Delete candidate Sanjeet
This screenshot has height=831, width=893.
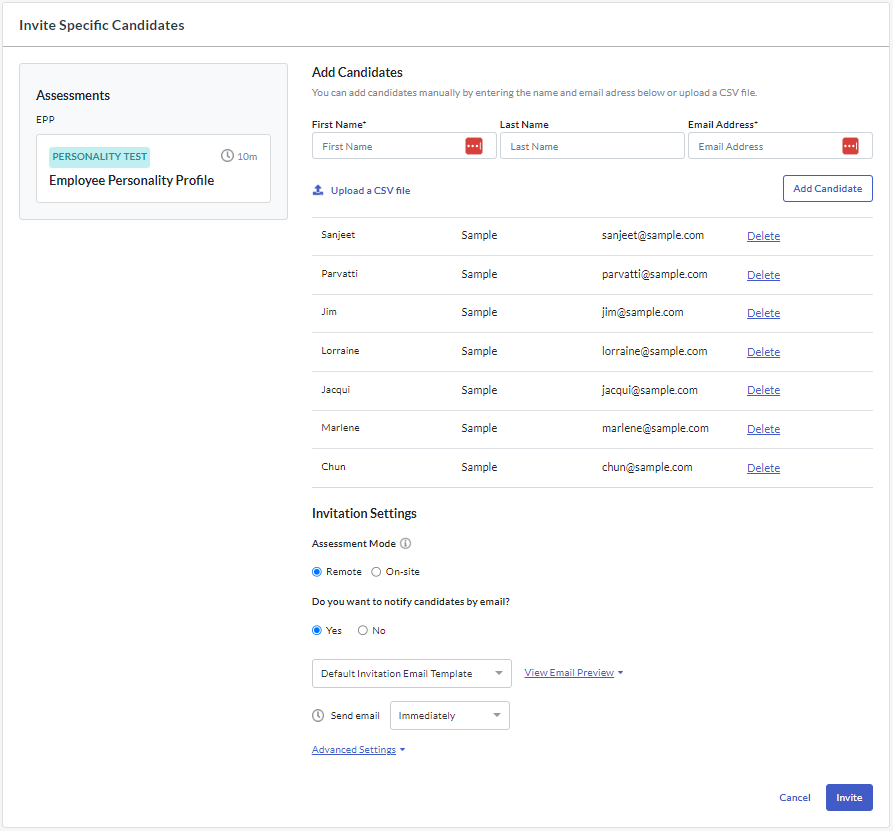[763, 236]
